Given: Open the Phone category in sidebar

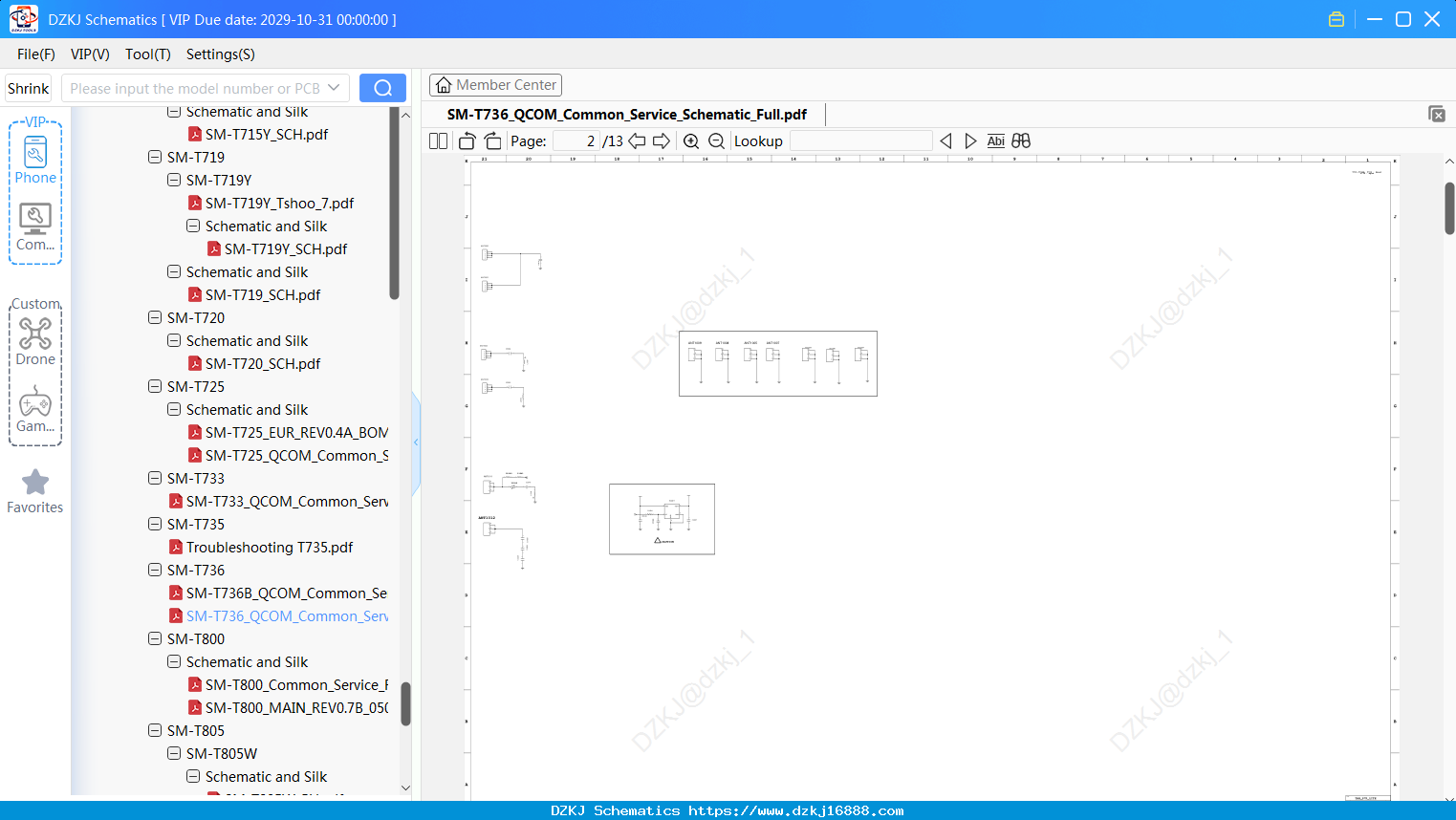Looking at the screenshot, I should 35,161.
